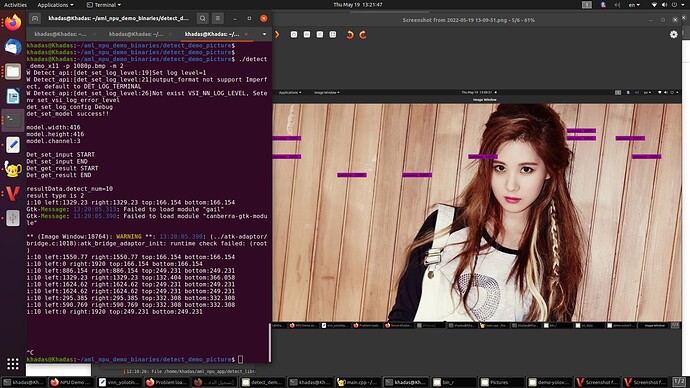Click the third zoom icon in viewer toolbar
Image resolution: width=690 pixels, height=388 pixels.
[320, 34]
